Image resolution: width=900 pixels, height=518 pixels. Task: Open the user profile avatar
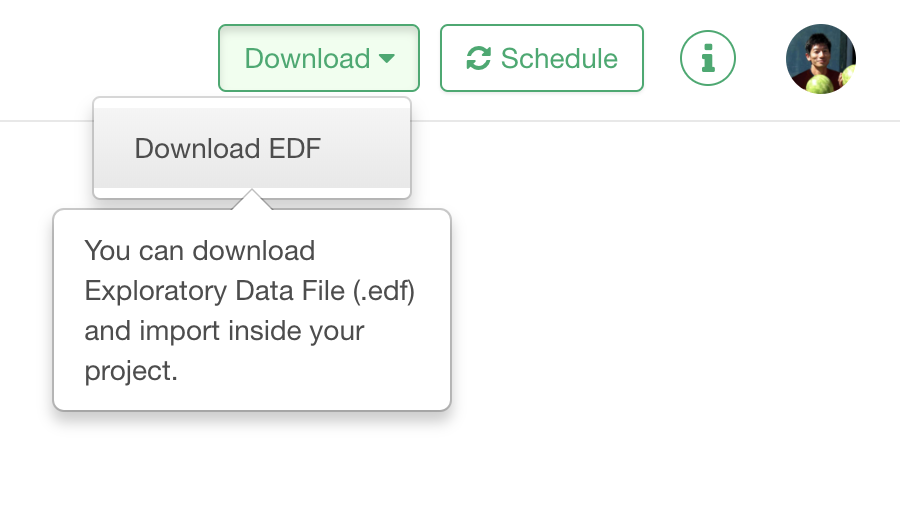point(821,59)
